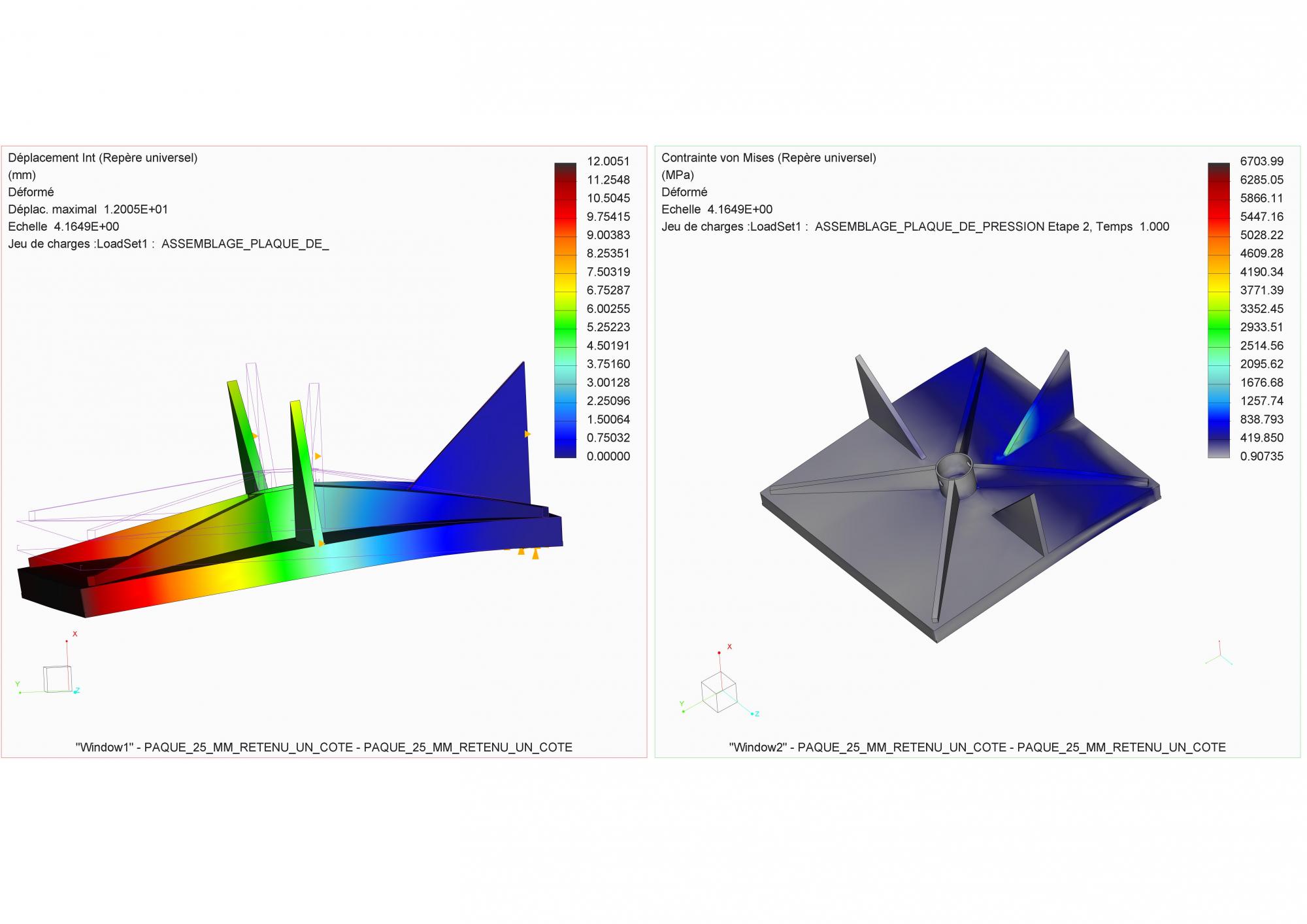Screen dimensions: 1307x924
Task: Click the Window2 coordinate axis cube icon
Action: (718, 692)
